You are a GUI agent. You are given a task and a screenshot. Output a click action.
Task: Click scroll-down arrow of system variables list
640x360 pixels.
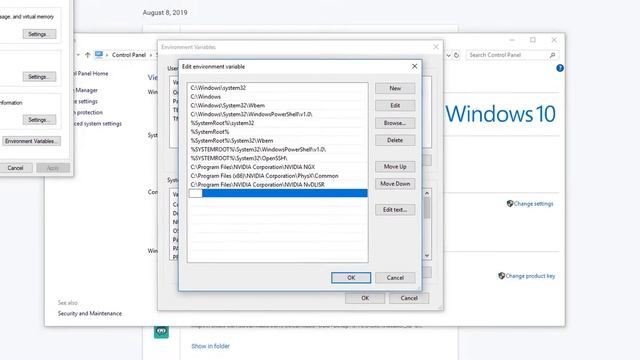[x=427, y=256]
